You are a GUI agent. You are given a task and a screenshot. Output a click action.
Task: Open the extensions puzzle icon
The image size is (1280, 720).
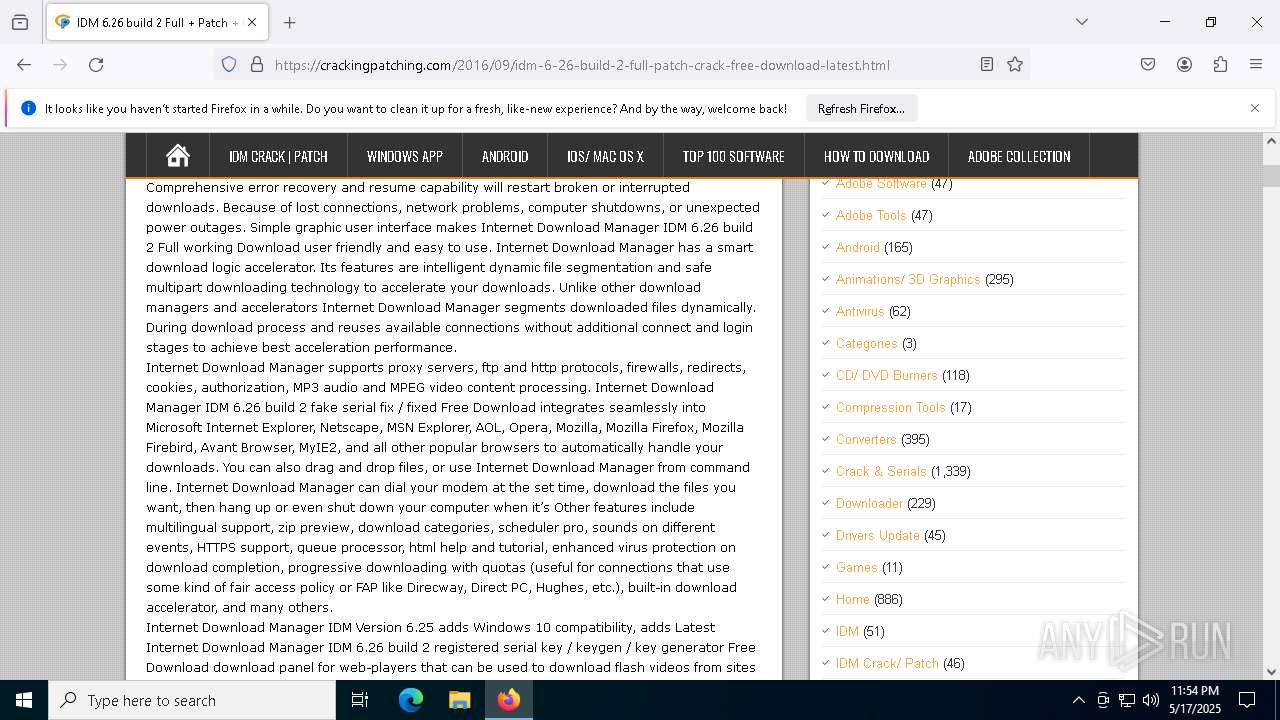1220,65
